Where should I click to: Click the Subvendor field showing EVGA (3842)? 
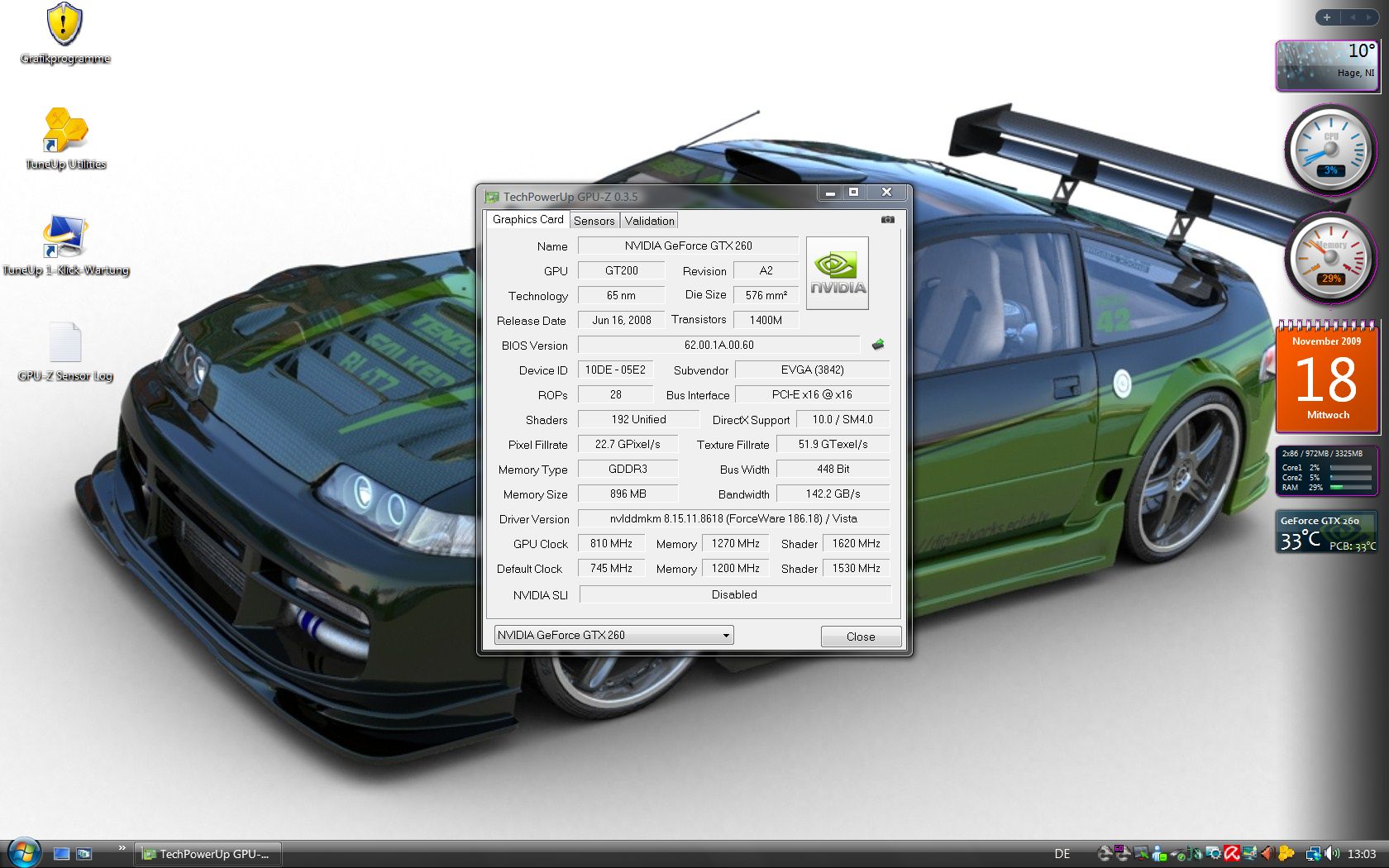tap(813, 370)
